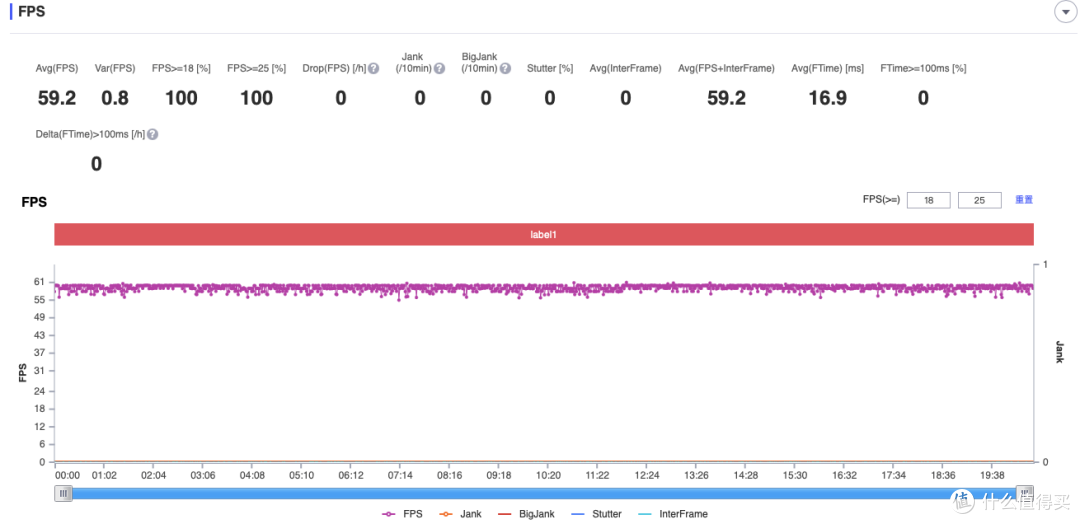Viewport: 1080px width, 524px height.
Task: Click the left zoom slider handle
Action: (63, 493)
